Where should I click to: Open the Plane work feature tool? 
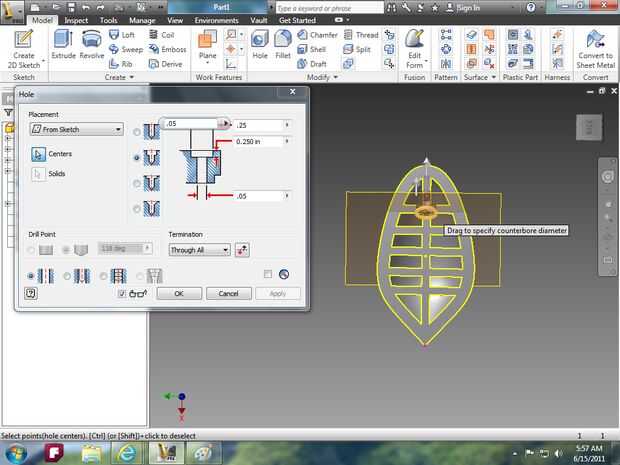[208, 47]
